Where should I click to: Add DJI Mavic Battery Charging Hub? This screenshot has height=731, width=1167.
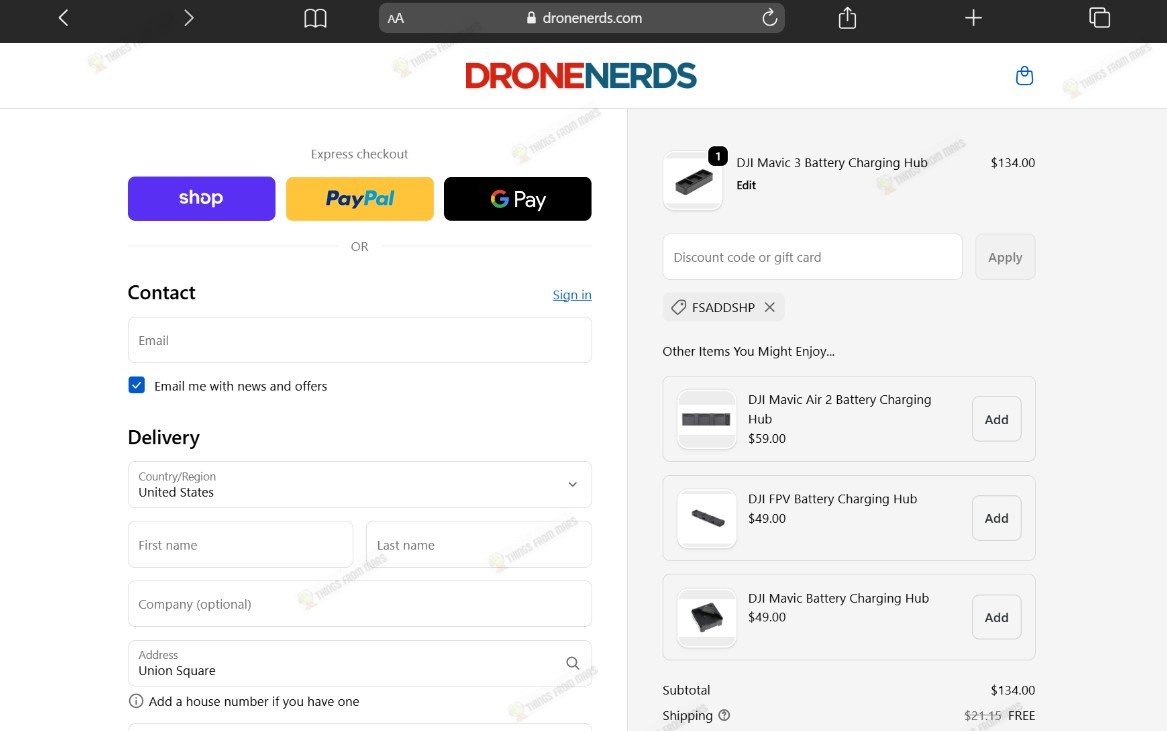coord(997,617)
